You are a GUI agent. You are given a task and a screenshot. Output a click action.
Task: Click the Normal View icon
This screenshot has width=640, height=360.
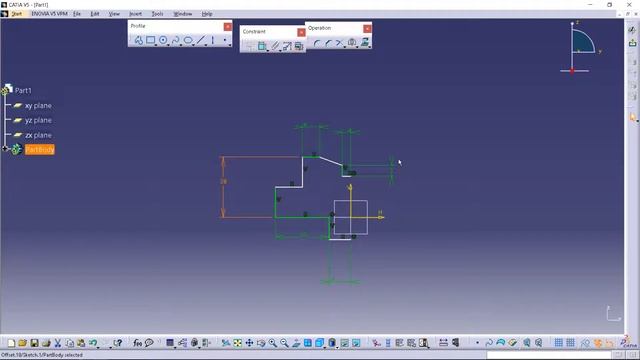296,343
